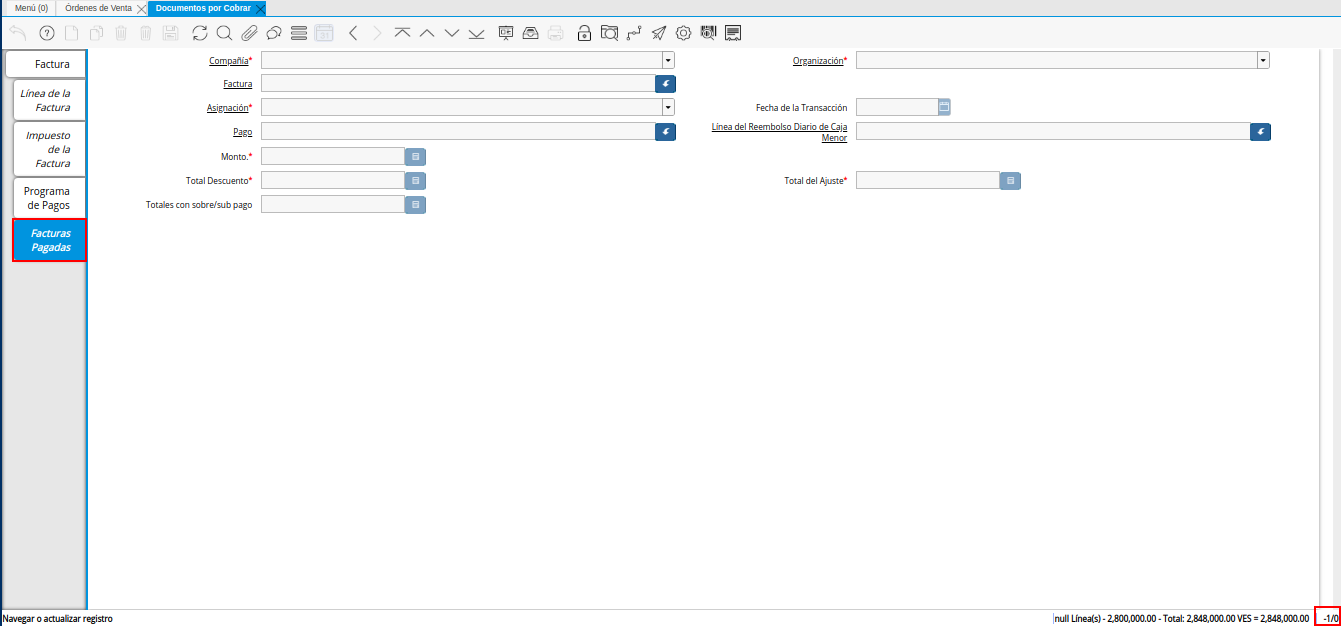This screenshot has height=626, width=1341.
Task: Click the Print toolbar icon
Action: click(x=555, y=33)
